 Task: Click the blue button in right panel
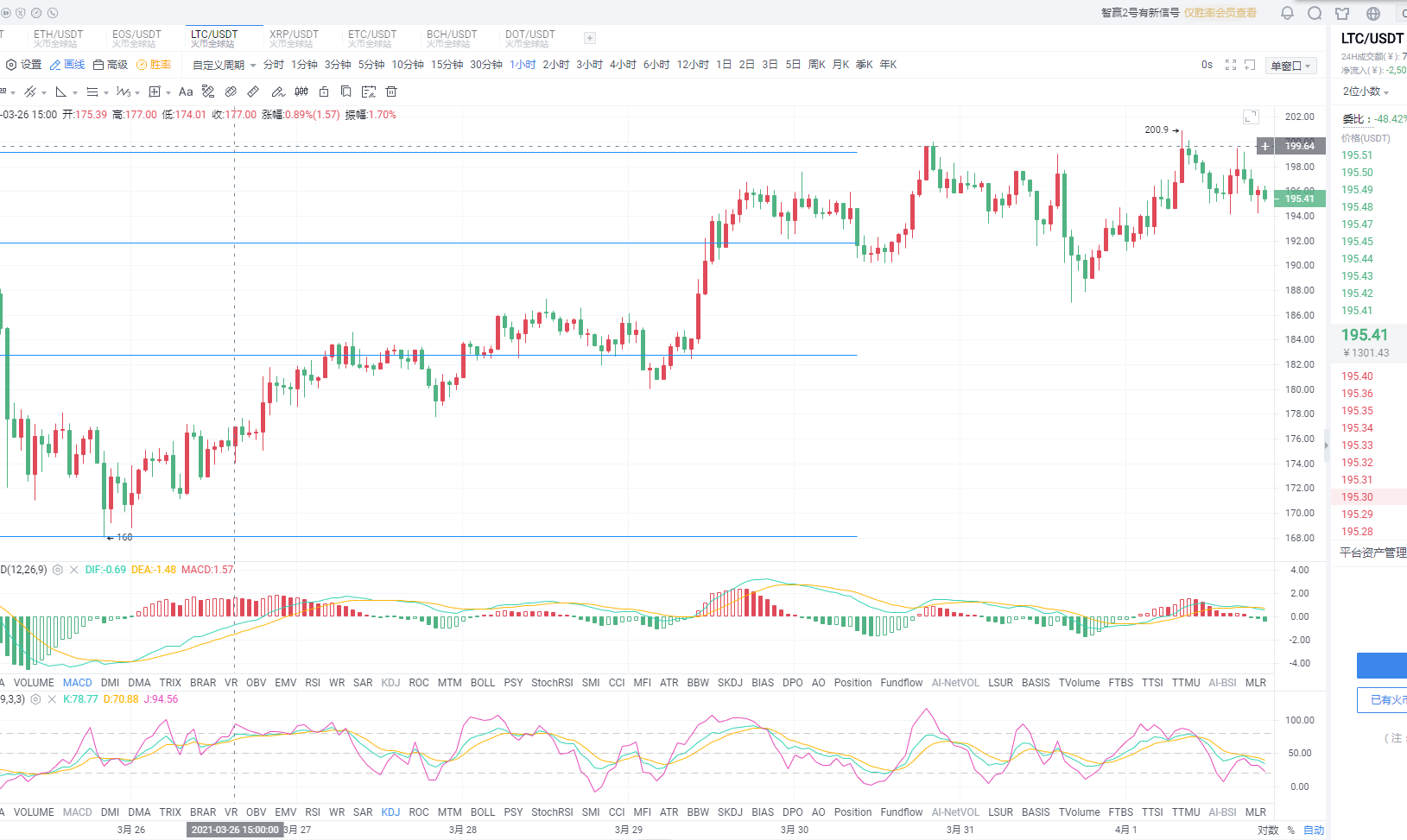(1382, 665)
